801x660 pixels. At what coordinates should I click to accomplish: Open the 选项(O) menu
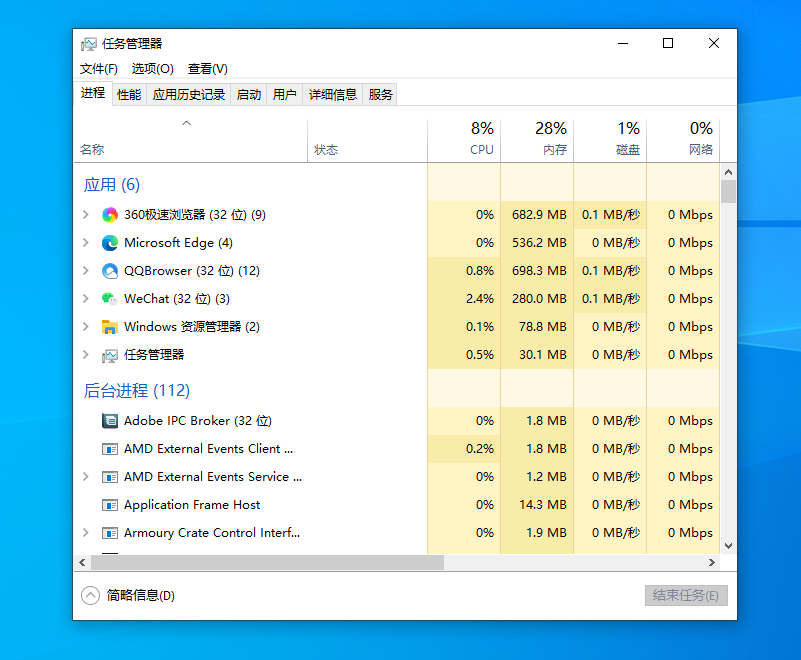click(x=152, y=69)
